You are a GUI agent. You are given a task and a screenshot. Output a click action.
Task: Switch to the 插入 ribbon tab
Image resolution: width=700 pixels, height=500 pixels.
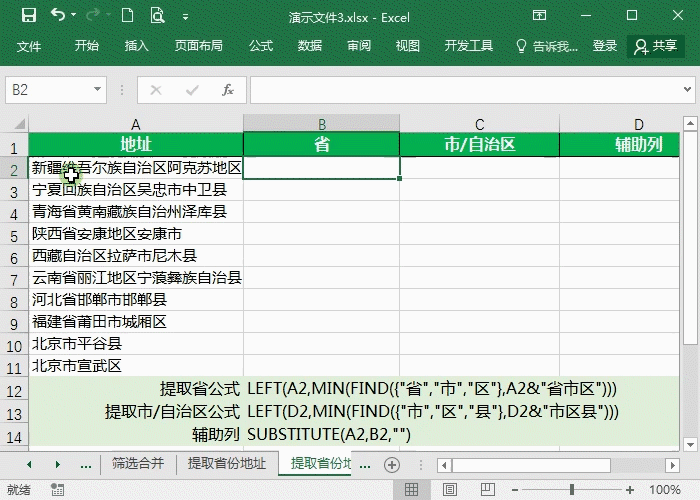point(136,46)
